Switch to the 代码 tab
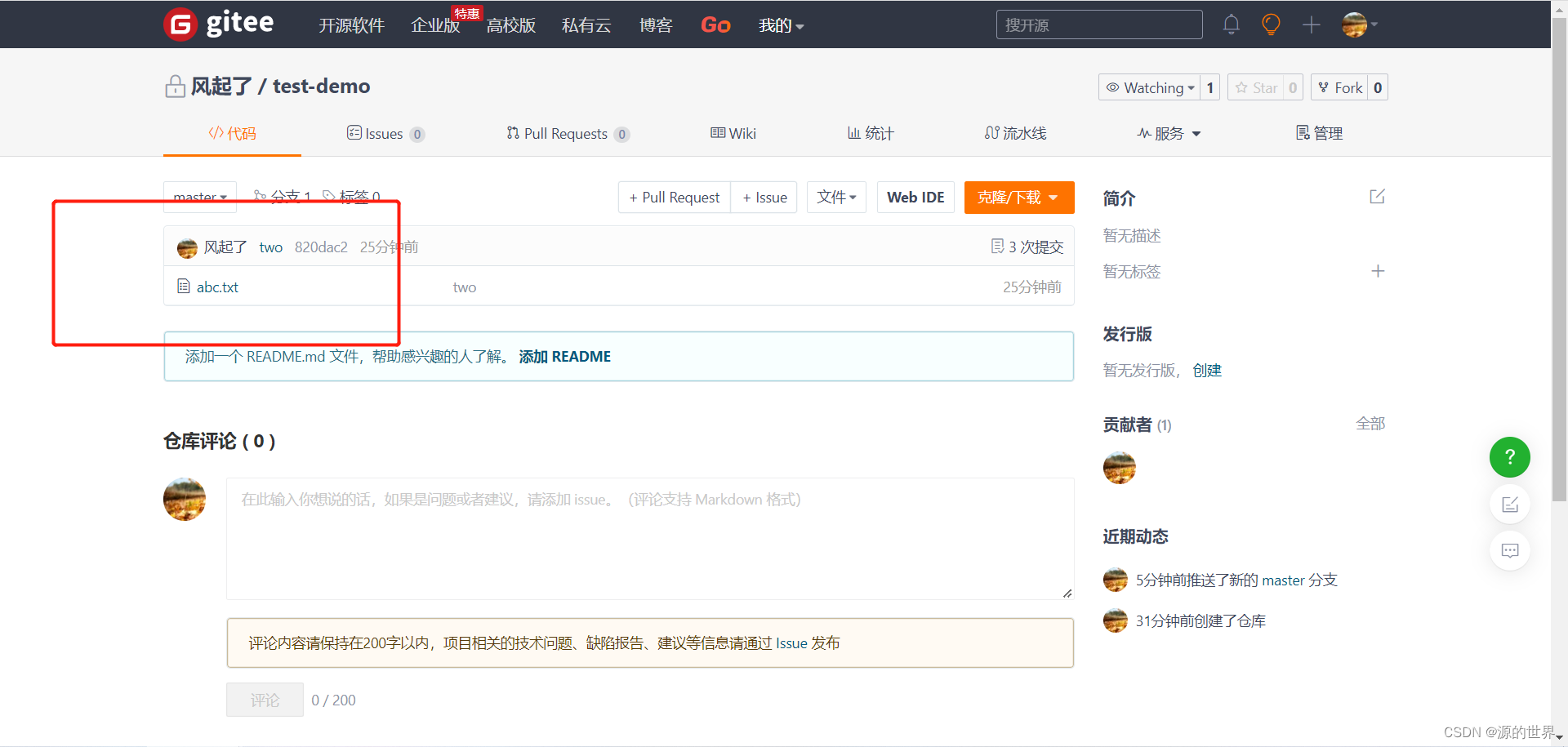The height and width of the screenshot is (747, 1568). 232,133
